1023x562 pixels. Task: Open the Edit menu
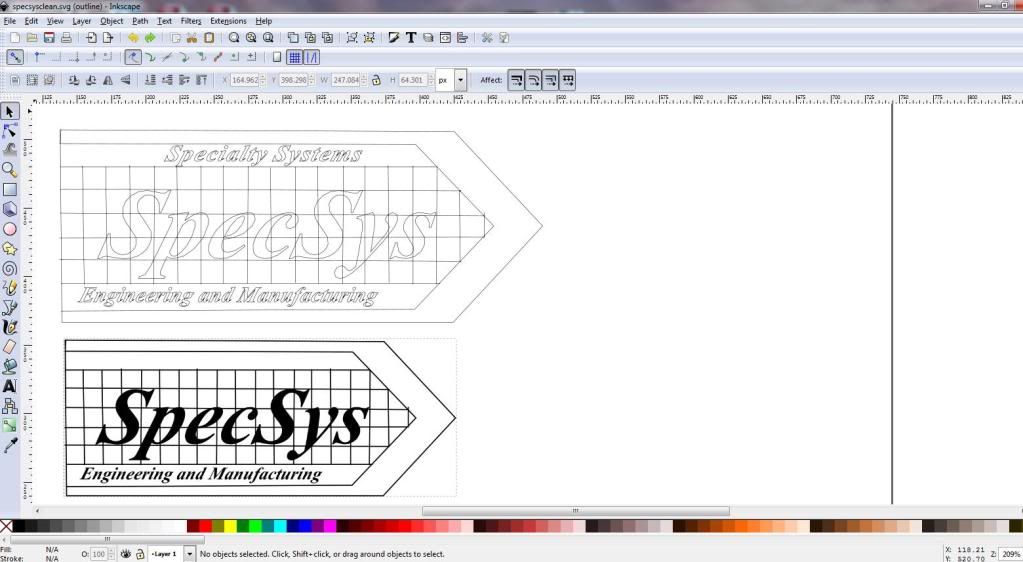(31, 21)
